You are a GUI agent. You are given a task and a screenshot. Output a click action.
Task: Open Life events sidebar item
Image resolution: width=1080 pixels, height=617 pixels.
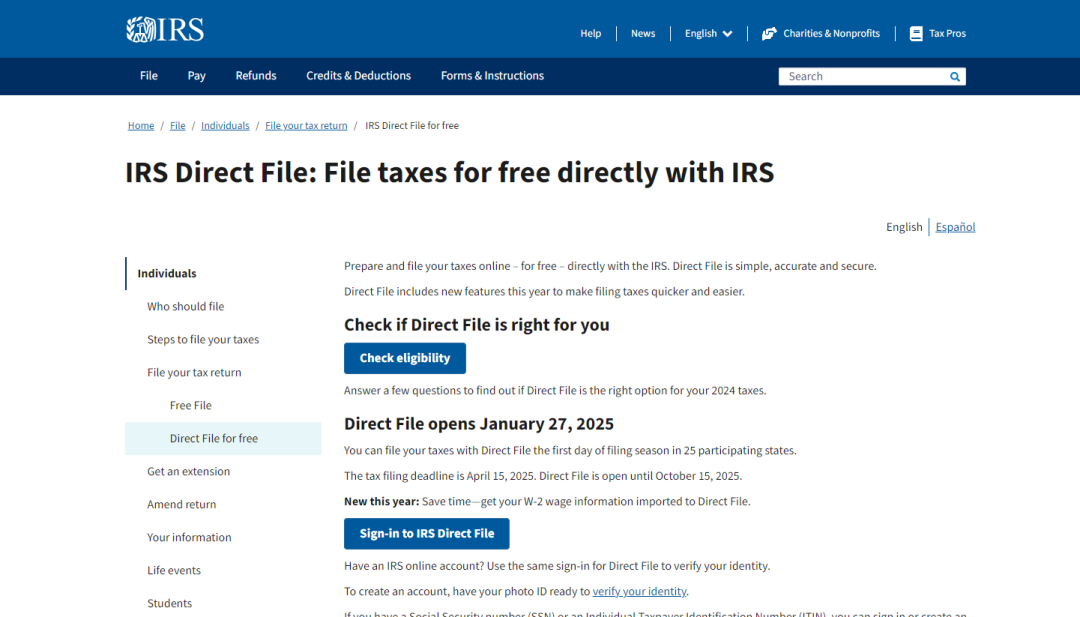[174, 570]
